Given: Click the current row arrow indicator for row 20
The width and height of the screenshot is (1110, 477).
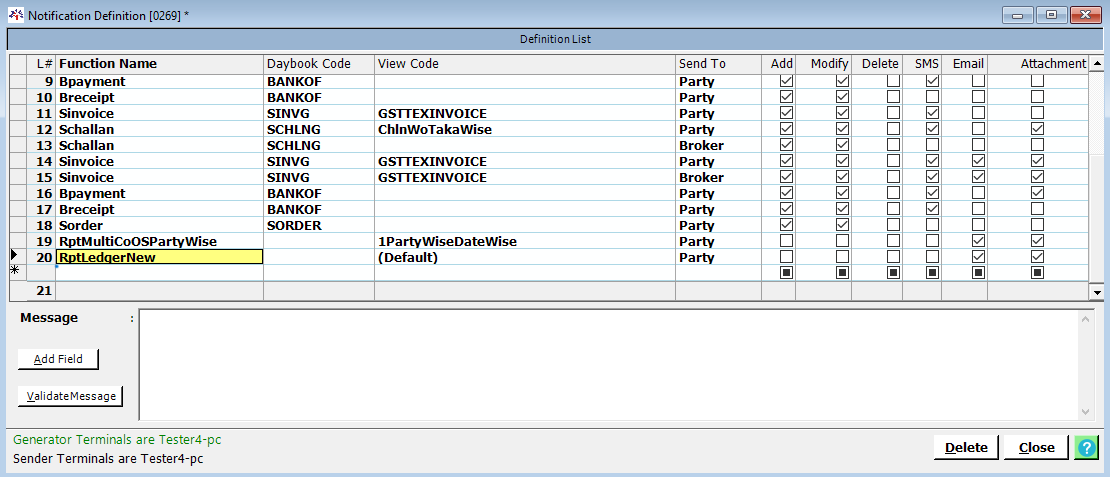Looking at the screenshot, I should pyautogui.click(x=14, y=256).
